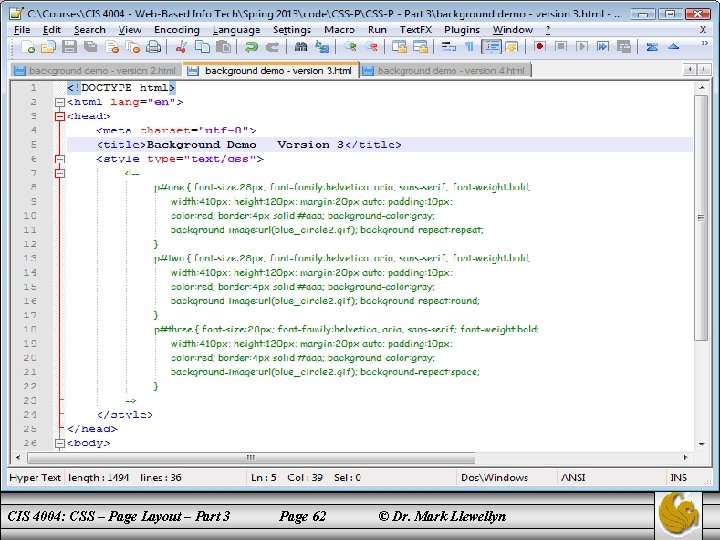Open Find with the binoculars icon
This screenshot has width=720, height=540.
click(299, 47)
